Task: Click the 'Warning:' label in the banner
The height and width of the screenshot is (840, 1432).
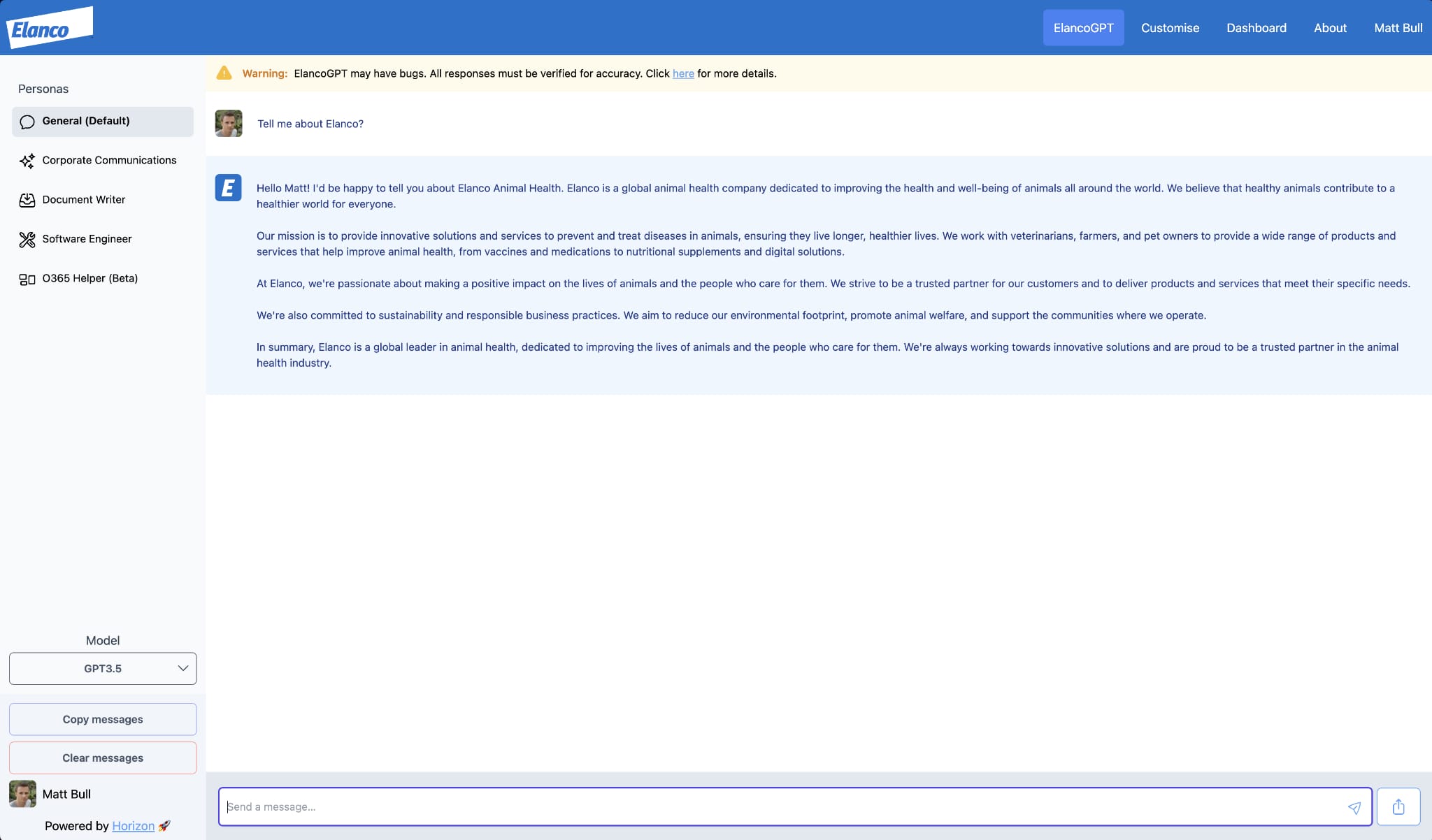Action: tap(265, 73)
